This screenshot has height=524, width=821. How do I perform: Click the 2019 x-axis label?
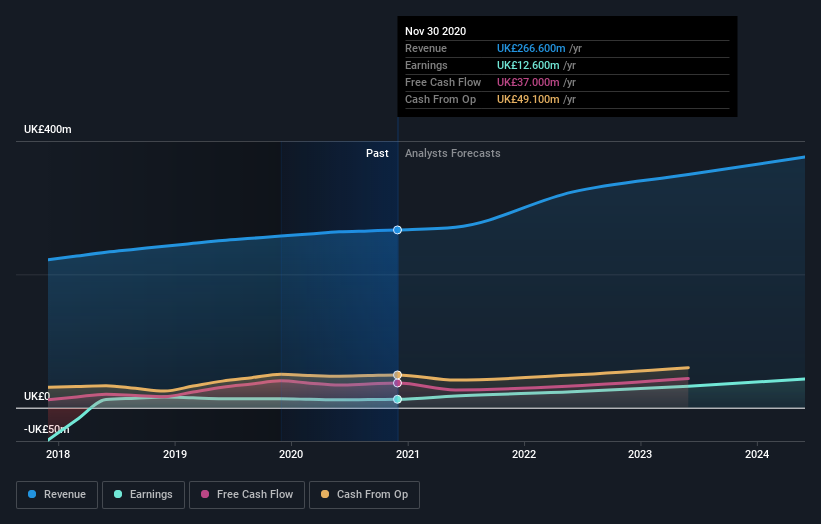click(174, 454)
